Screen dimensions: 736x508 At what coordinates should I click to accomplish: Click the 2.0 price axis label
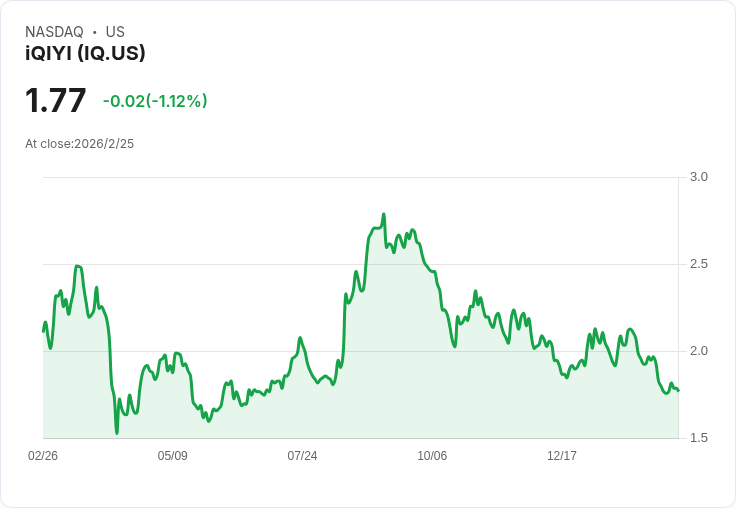coord(699,351)
